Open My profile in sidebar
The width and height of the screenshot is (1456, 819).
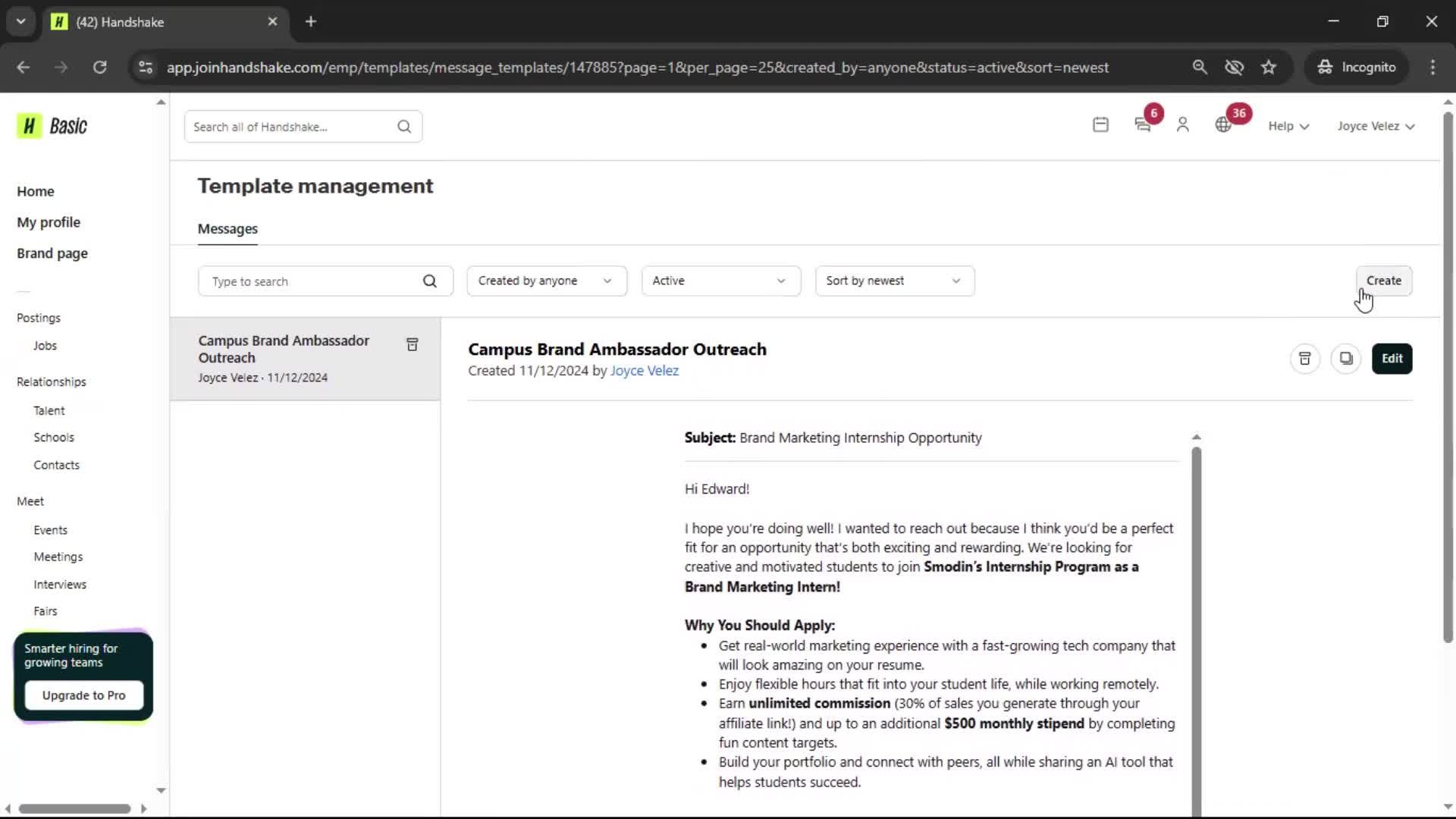pyautogui.click(x=49, y=222)
